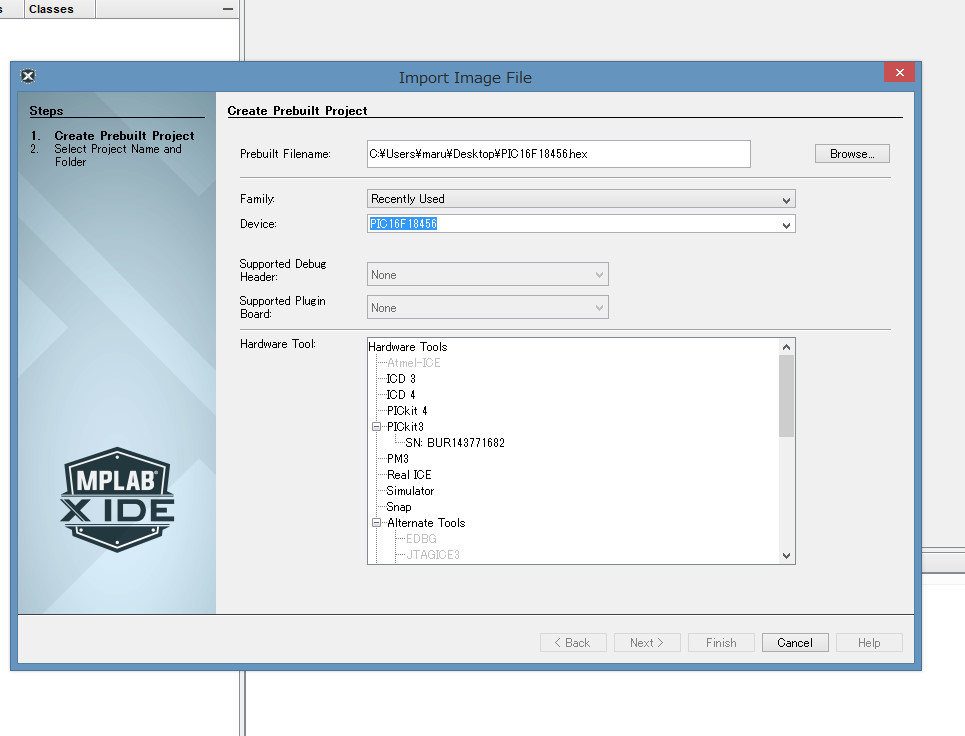Minimize the Classes panel behind the dialog
This screenshot has width=965, height=736.
point(227,9)
